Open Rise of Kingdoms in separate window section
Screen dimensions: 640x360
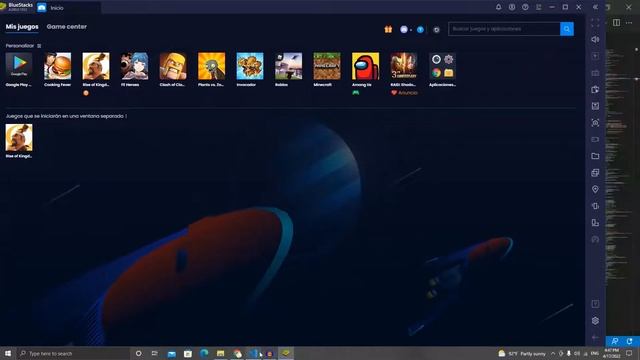pyautogui.click(x=19, y=138)
